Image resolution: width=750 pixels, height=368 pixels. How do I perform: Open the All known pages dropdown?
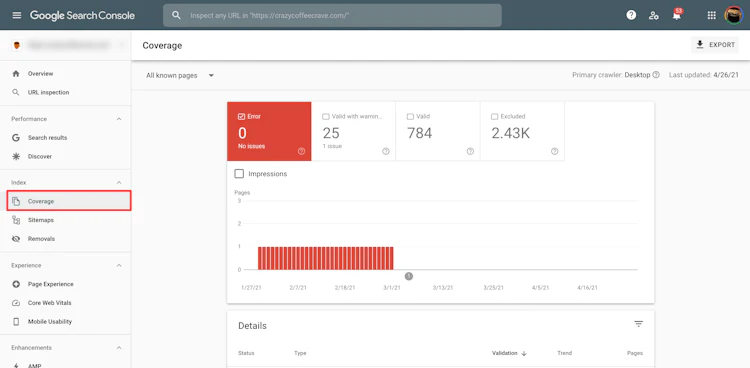pos(180,76)
